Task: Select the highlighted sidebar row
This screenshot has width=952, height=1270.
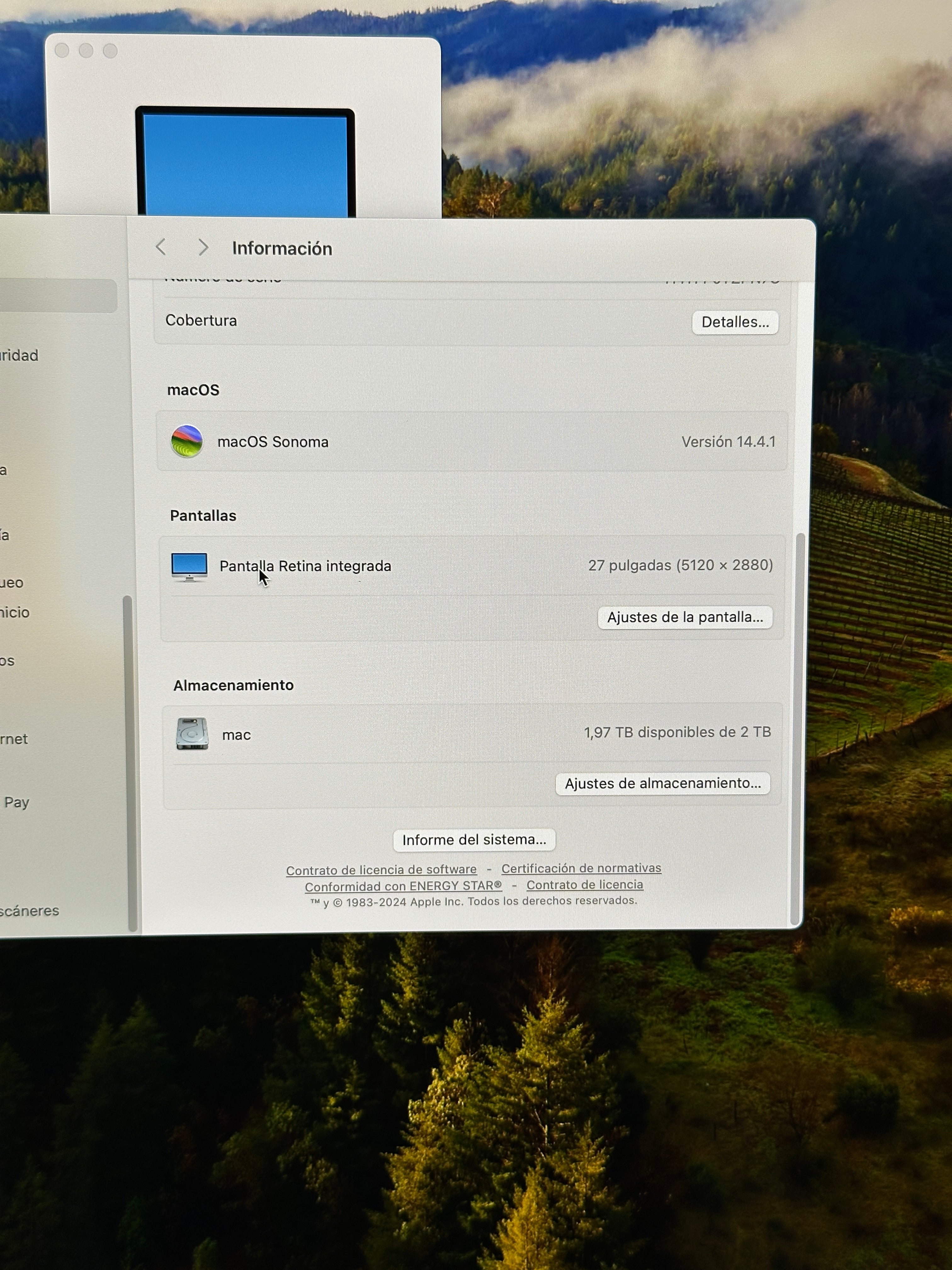Action: pos(58,296)
